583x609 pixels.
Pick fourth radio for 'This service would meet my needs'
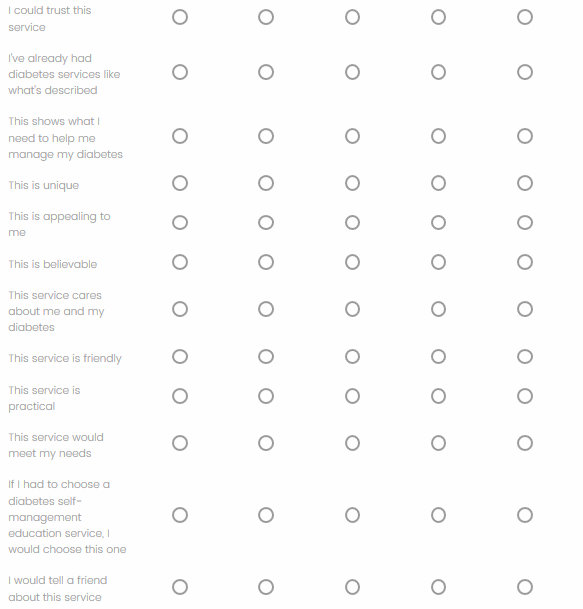[438, 443]
